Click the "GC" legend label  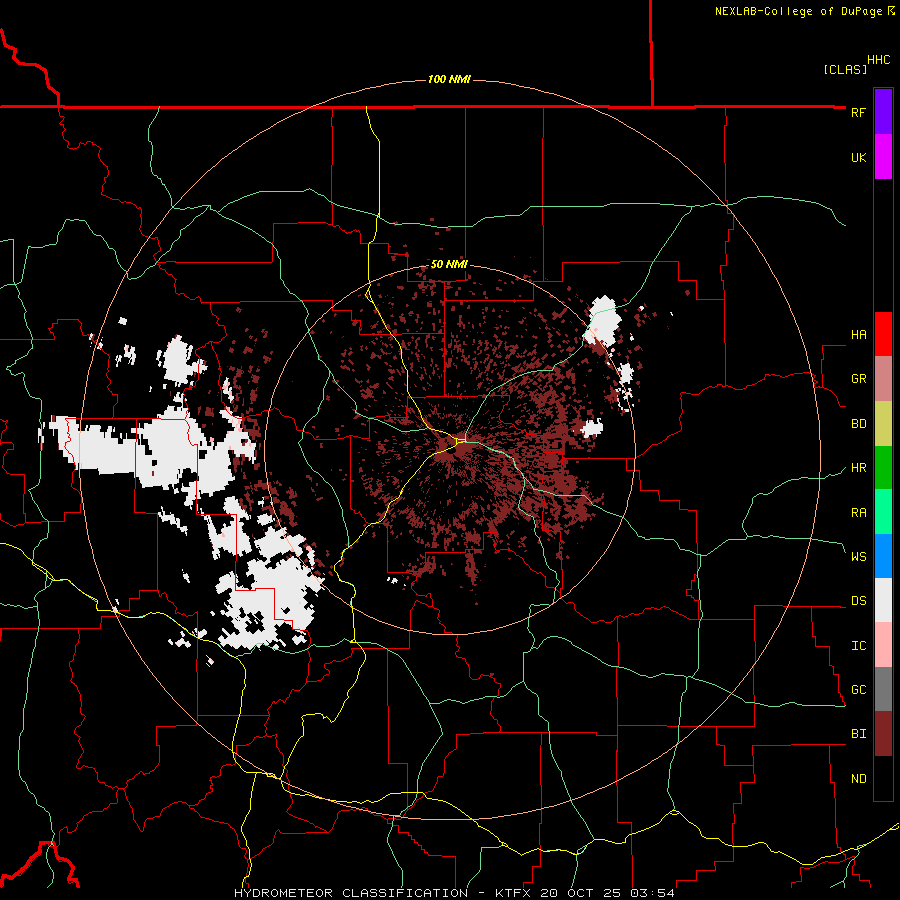click(858, 690)
